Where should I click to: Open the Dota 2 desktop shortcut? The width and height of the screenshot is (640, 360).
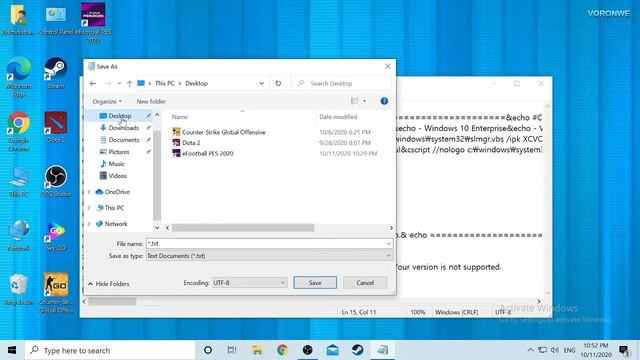(56, 127)
